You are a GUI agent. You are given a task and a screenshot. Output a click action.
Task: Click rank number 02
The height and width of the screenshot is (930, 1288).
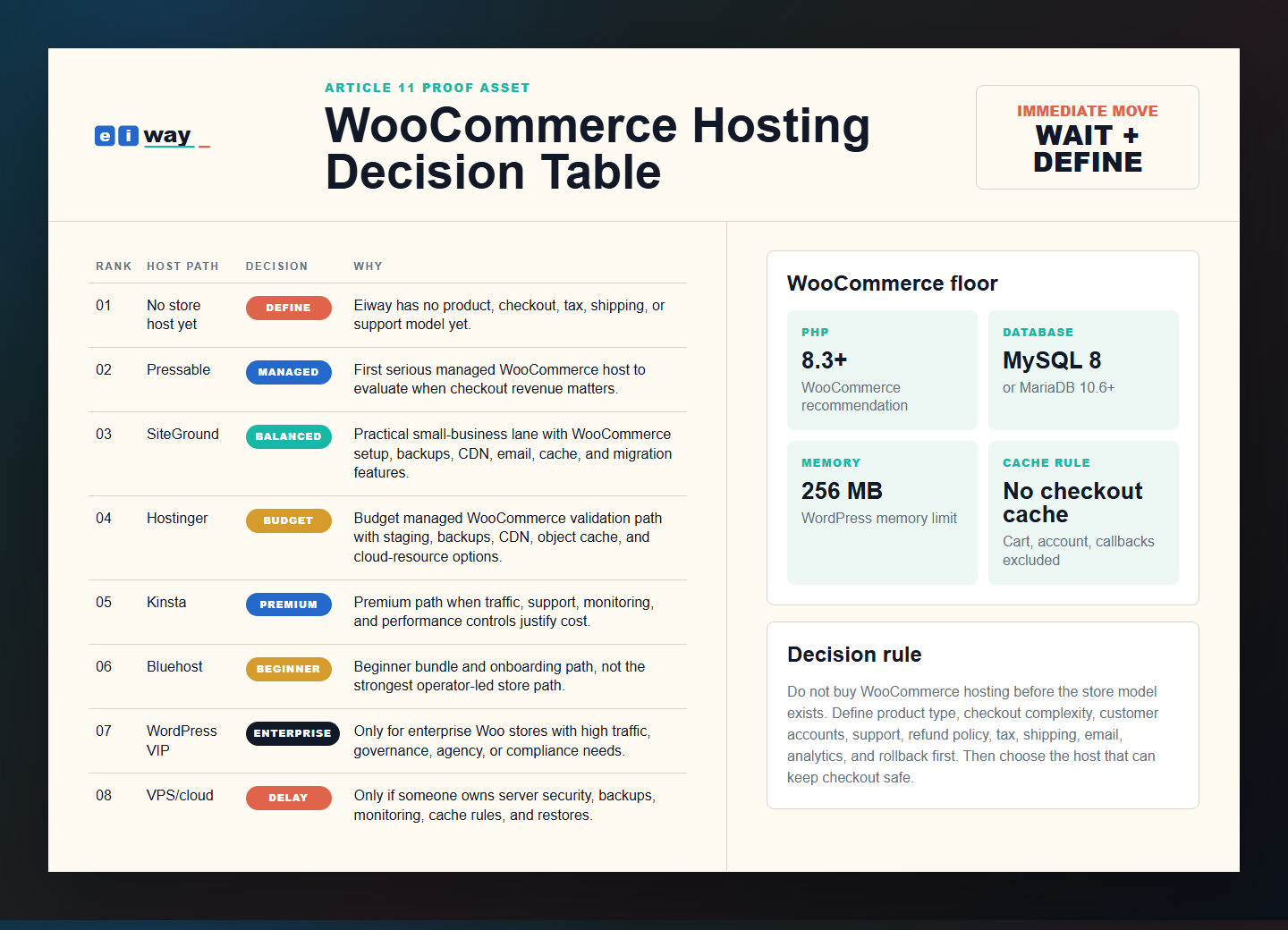pos(104,370)
